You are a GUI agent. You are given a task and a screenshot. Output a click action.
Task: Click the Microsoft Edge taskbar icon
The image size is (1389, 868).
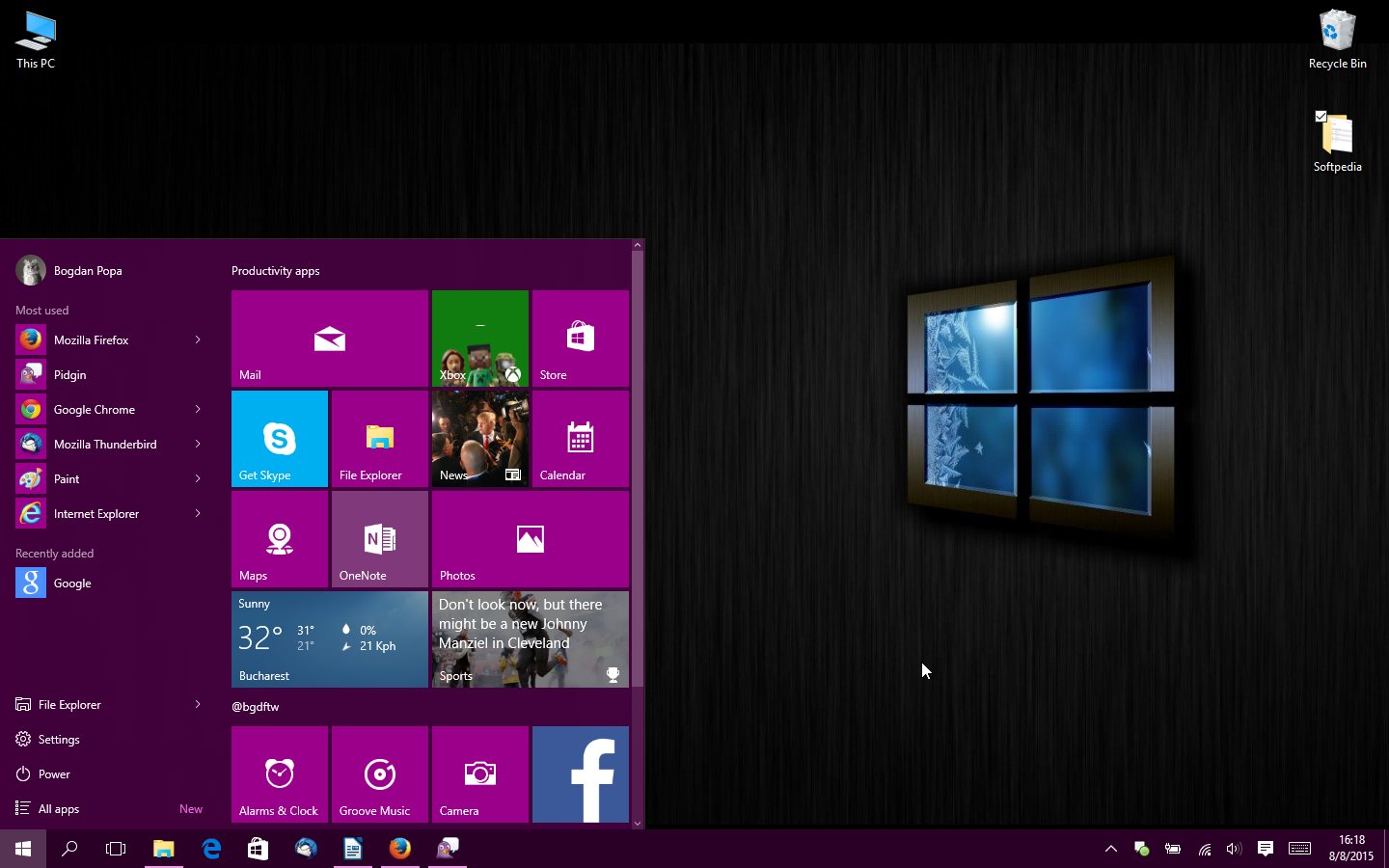(211, 849)
